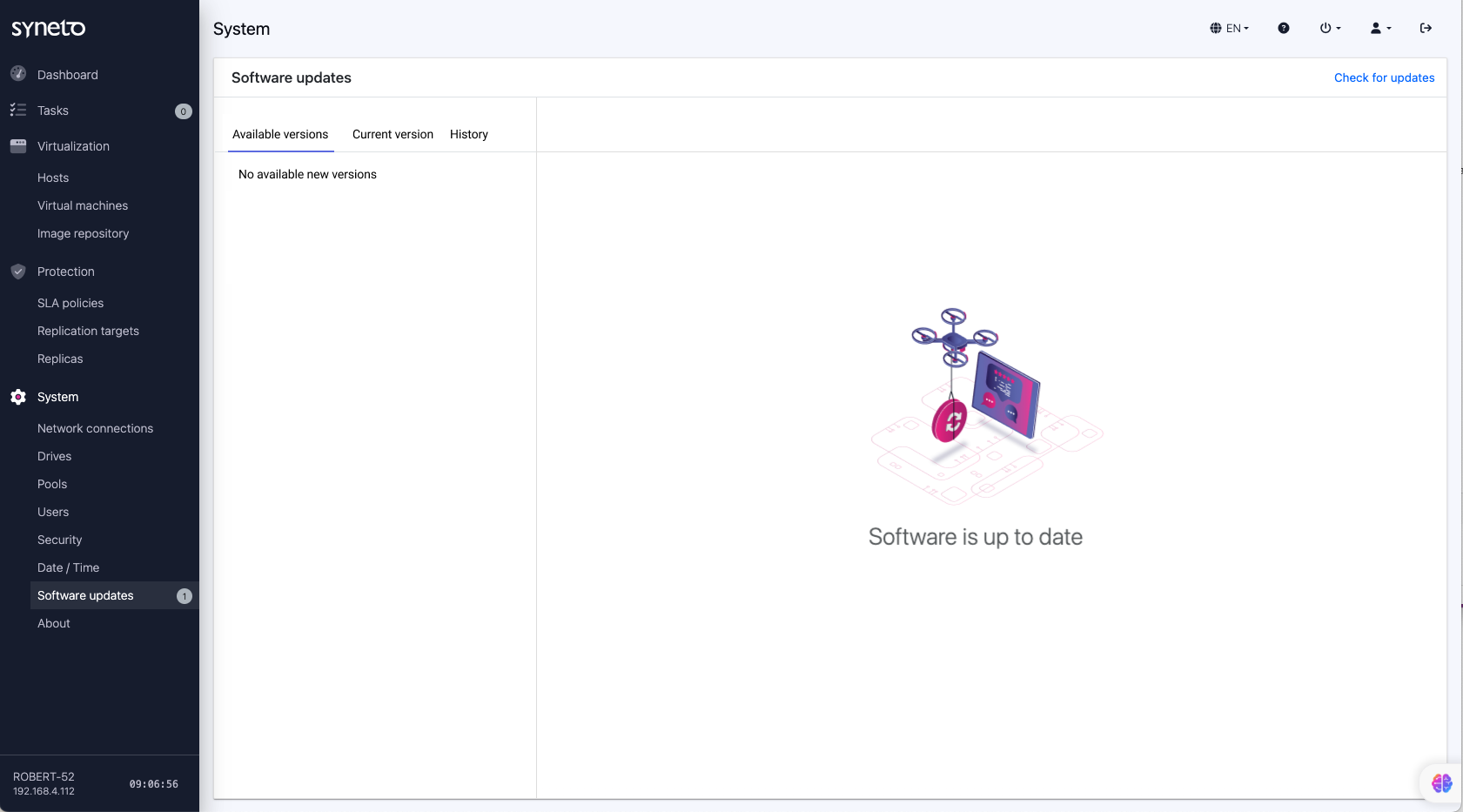Open the user account dropdown

tap(1380, 28)
